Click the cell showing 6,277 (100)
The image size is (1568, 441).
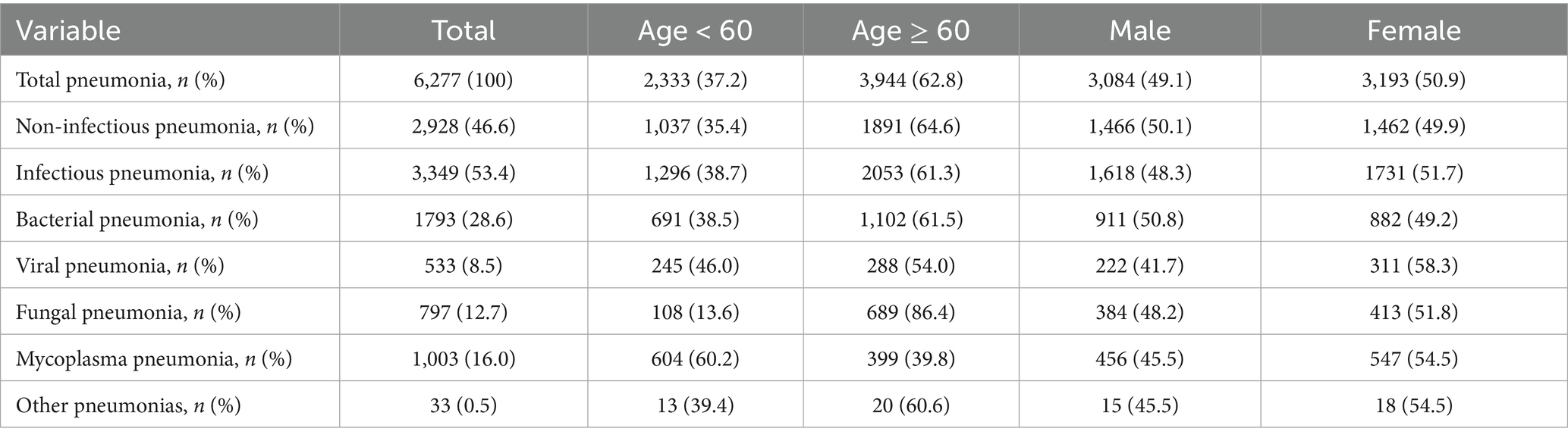click(x=463, y=80)
